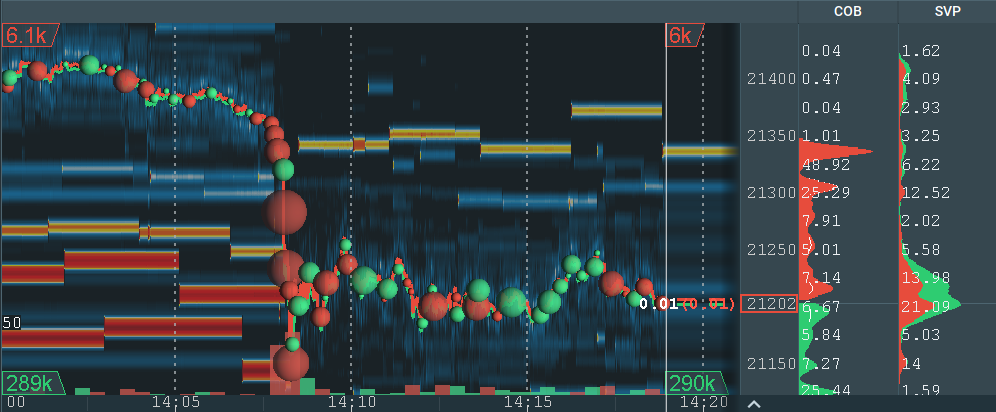Viewport: 996px width, 412px height.
Task: Click the SVP value 2.02
Action: (920, 221)
